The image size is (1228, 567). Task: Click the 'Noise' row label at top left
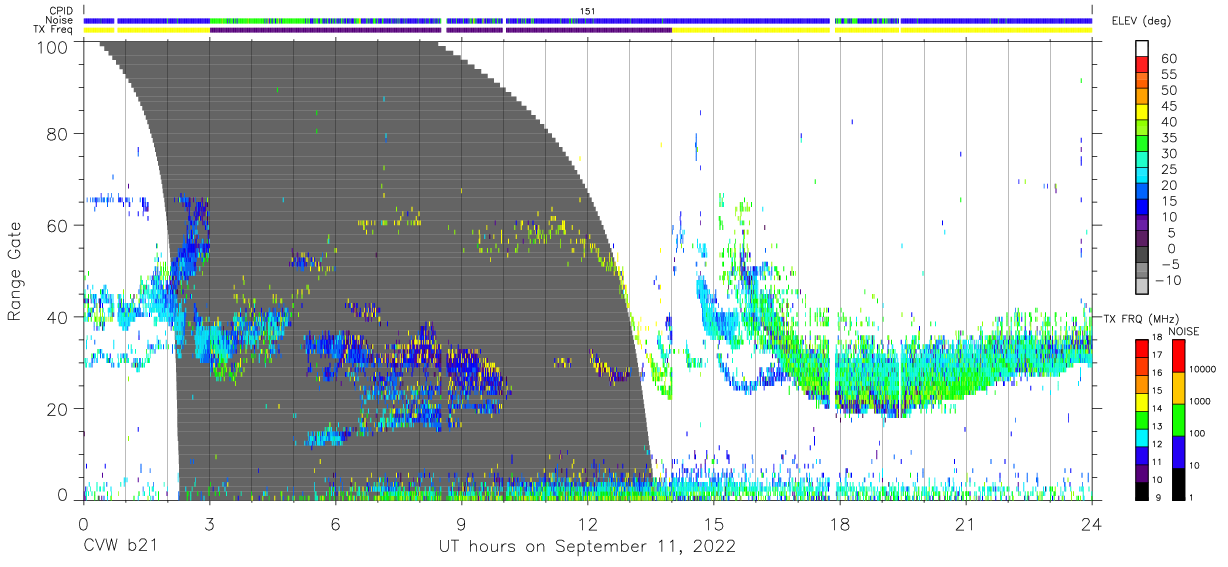[59, 20]
